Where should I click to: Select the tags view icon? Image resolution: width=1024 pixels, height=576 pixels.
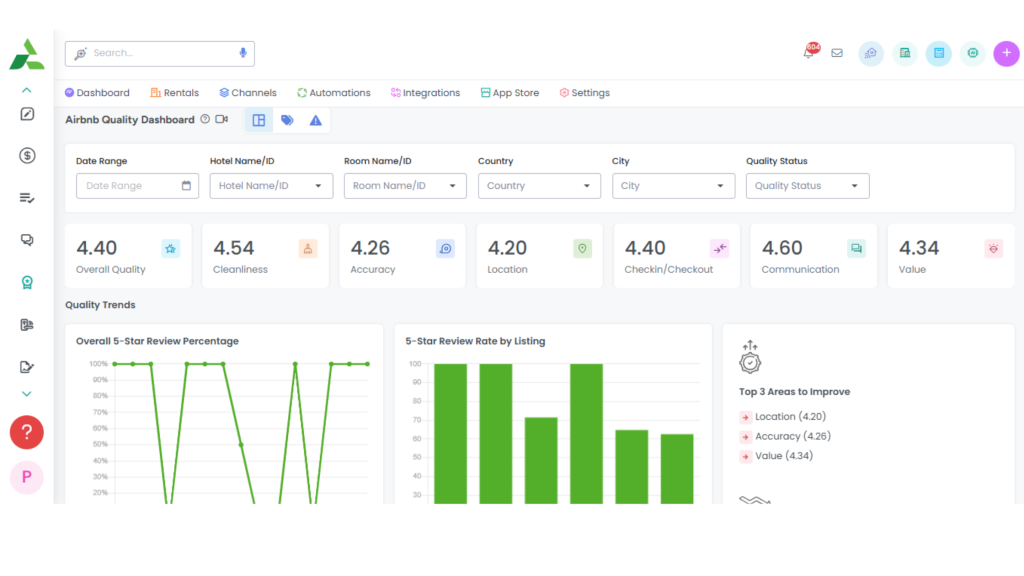[287, 120]
